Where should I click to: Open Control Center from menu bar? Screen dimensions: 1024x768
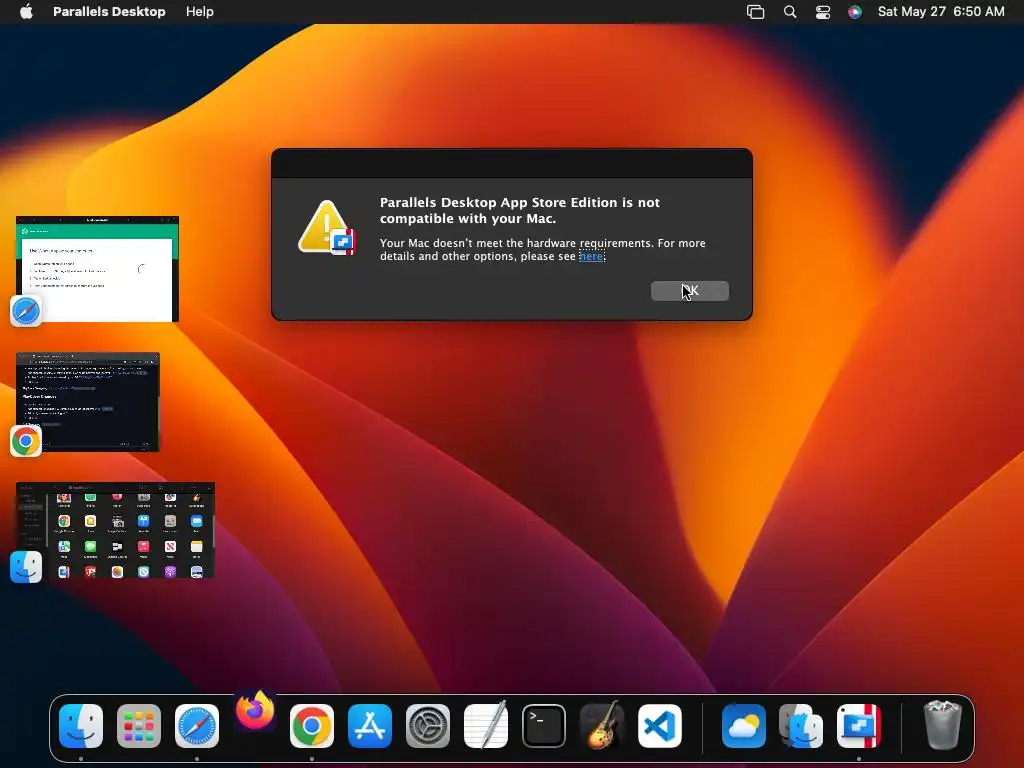(823, 12)
